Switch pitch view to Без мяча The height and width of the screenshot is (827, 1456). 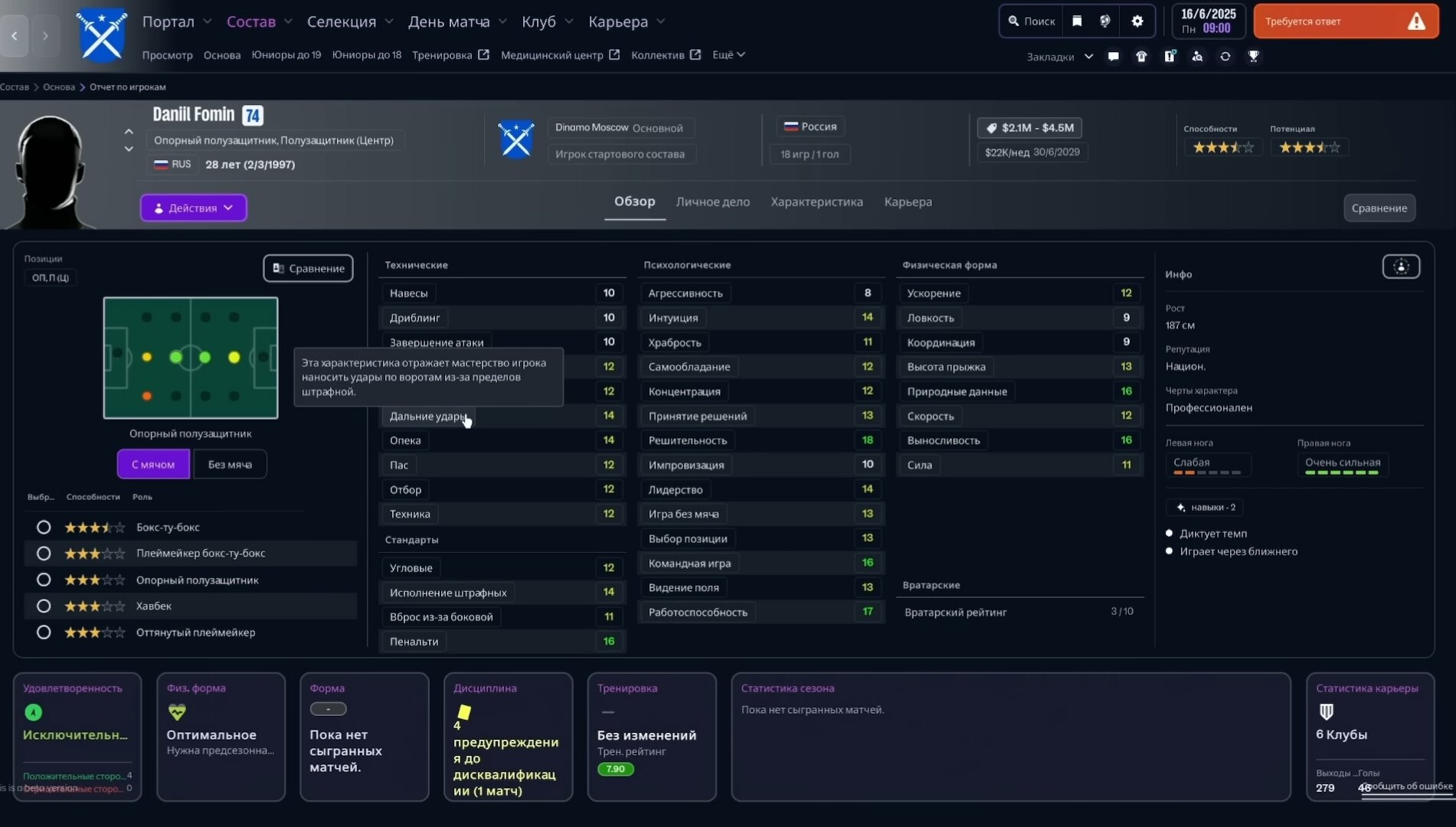pyautogui.click(x=230, y=465)
